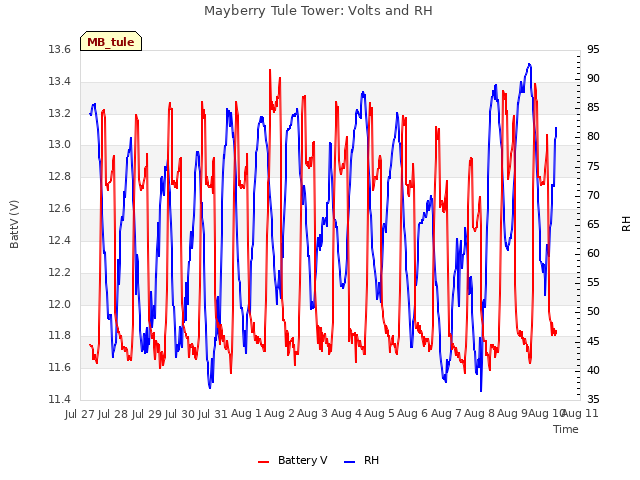
Task: Click the 70 RH axis value
Action: coord(593,195)
